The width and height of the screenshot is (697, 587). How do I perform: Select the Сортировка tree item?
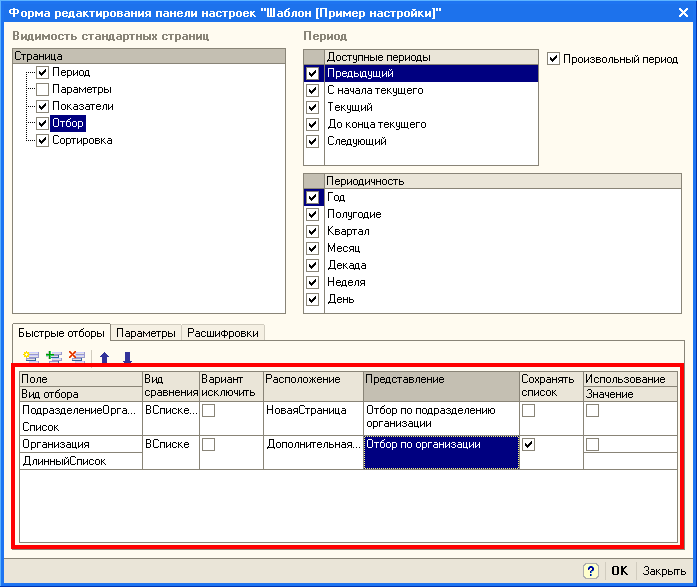click(82, 140)
